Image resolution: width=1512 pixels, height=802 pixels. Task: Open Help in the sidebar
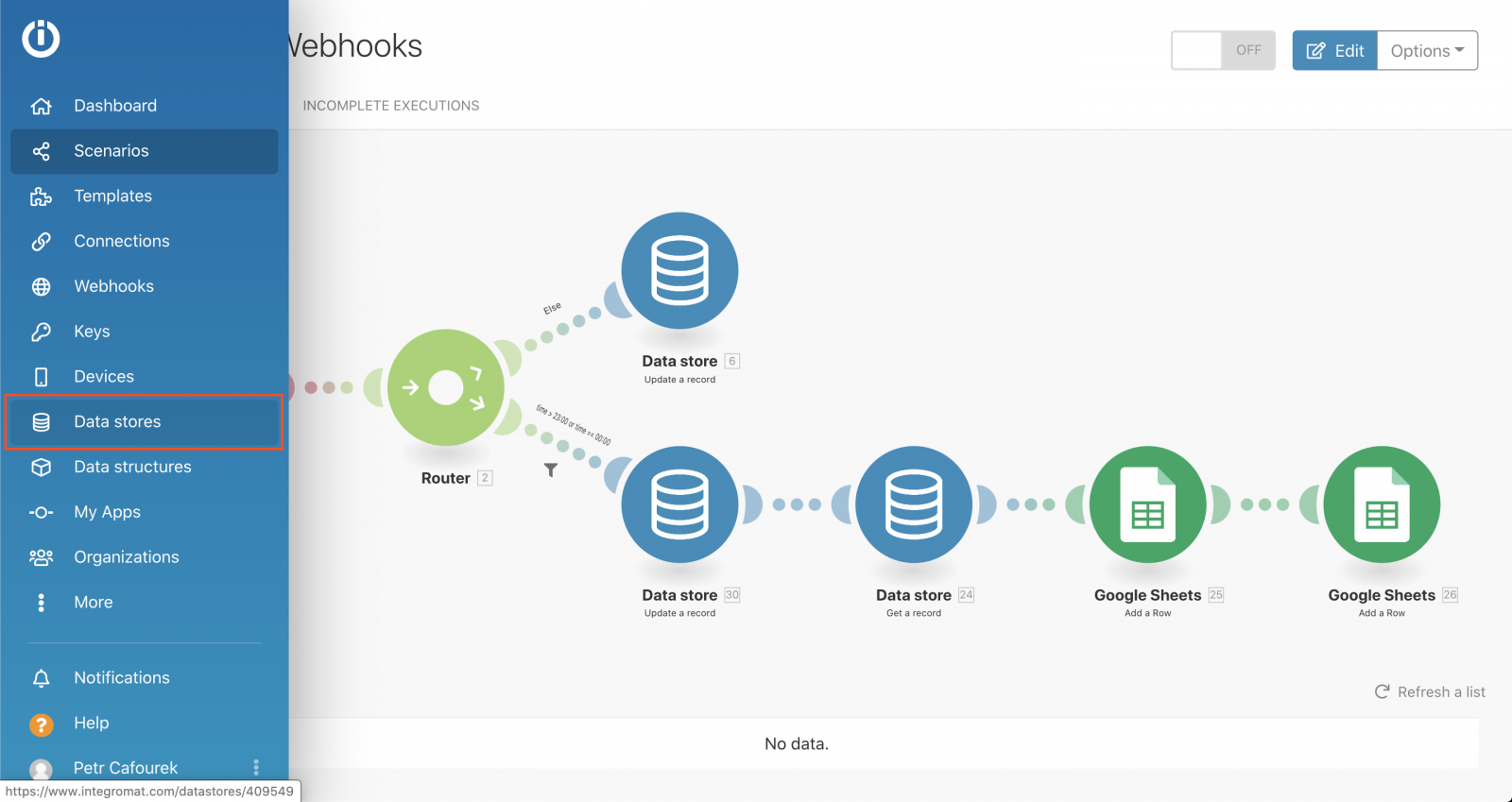144,724
